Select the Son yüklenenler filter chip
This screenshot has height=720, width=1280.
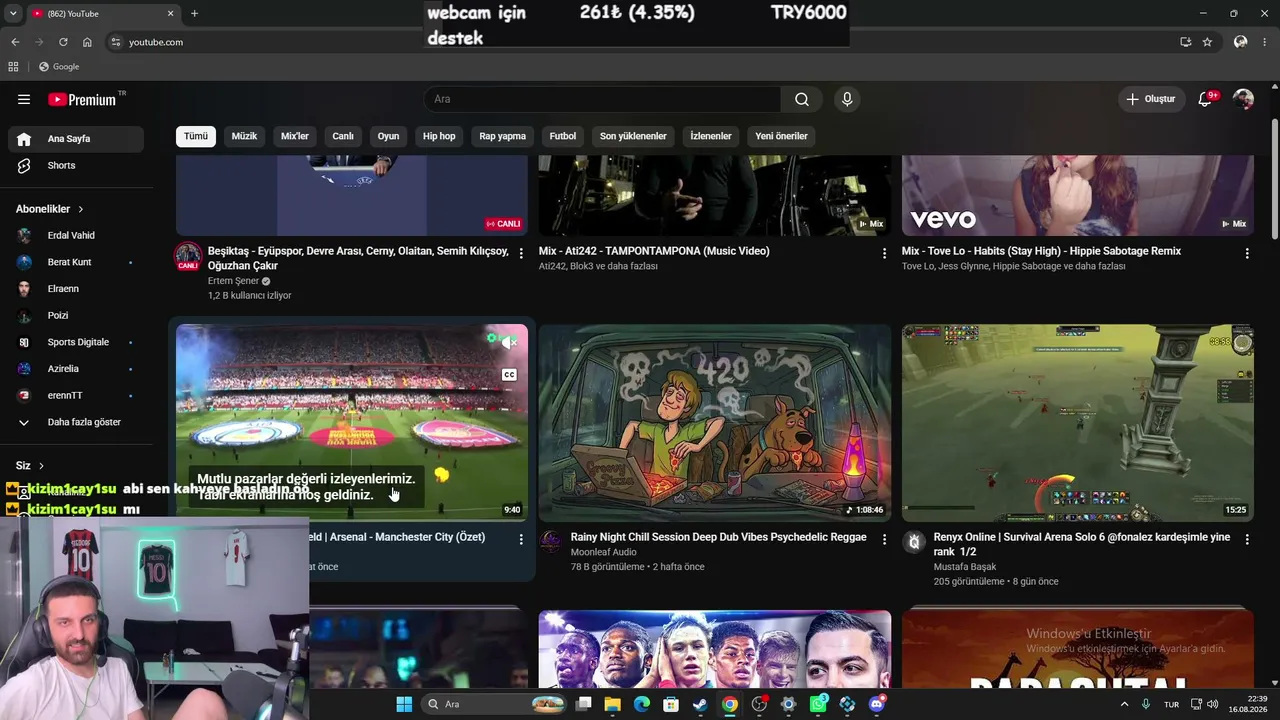[633, 136]
